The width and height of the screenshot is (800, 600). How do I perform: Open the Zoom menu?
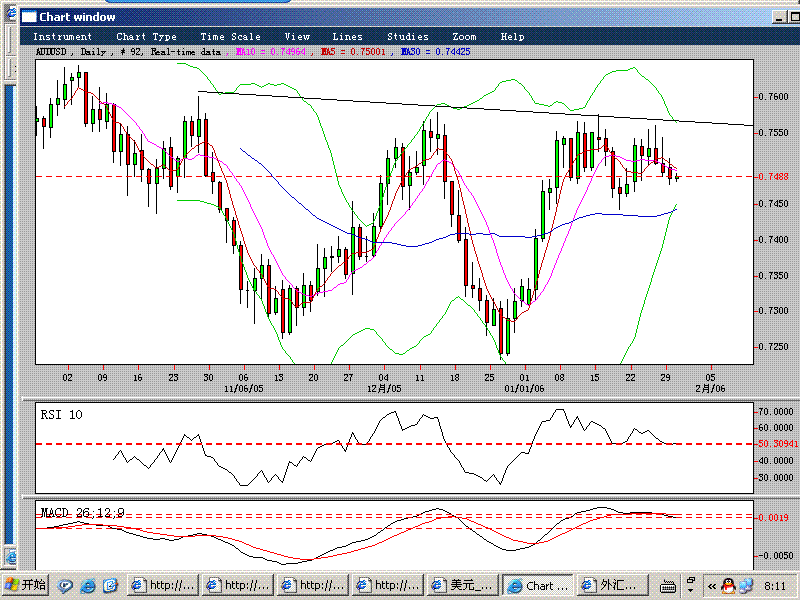[x=464, y=37]
